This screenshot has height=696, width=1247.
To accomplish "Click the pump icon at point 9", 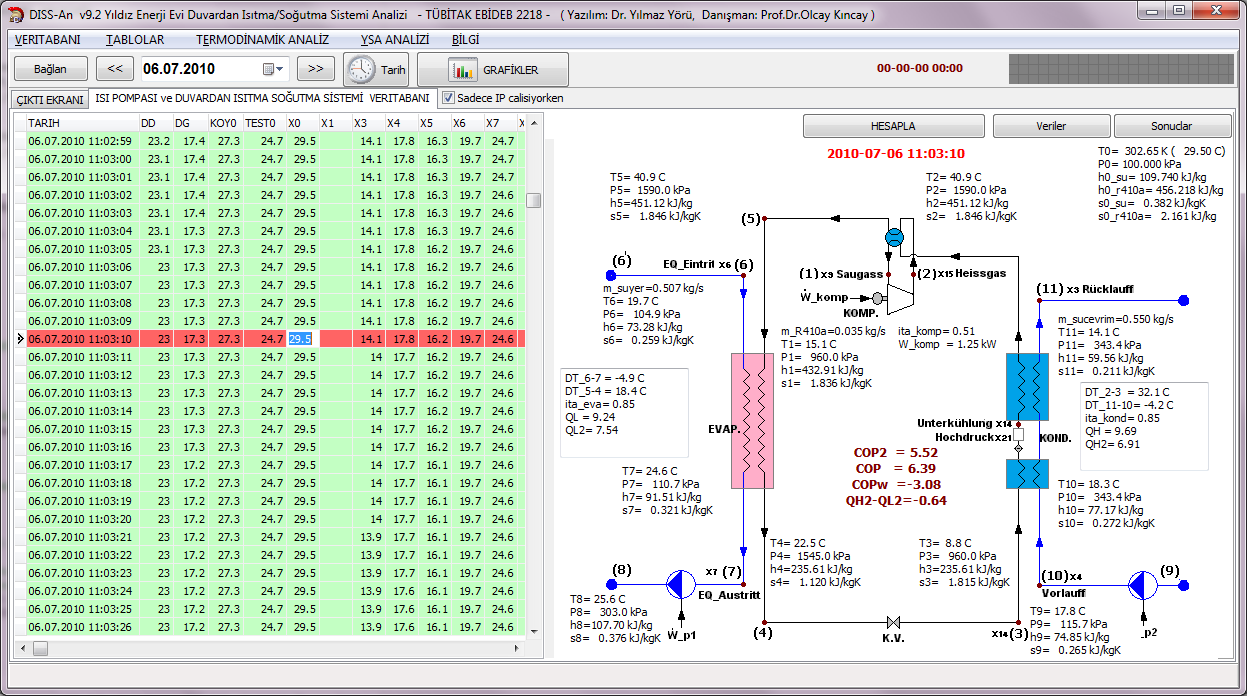I will coord(1142,584).
